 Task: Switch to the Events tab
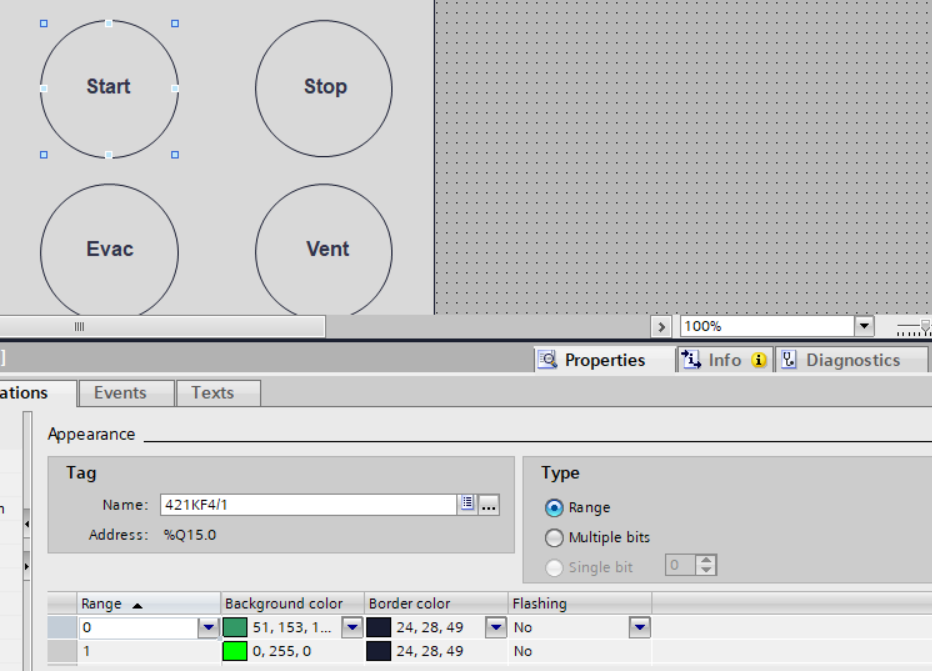(x=120, y=393)
